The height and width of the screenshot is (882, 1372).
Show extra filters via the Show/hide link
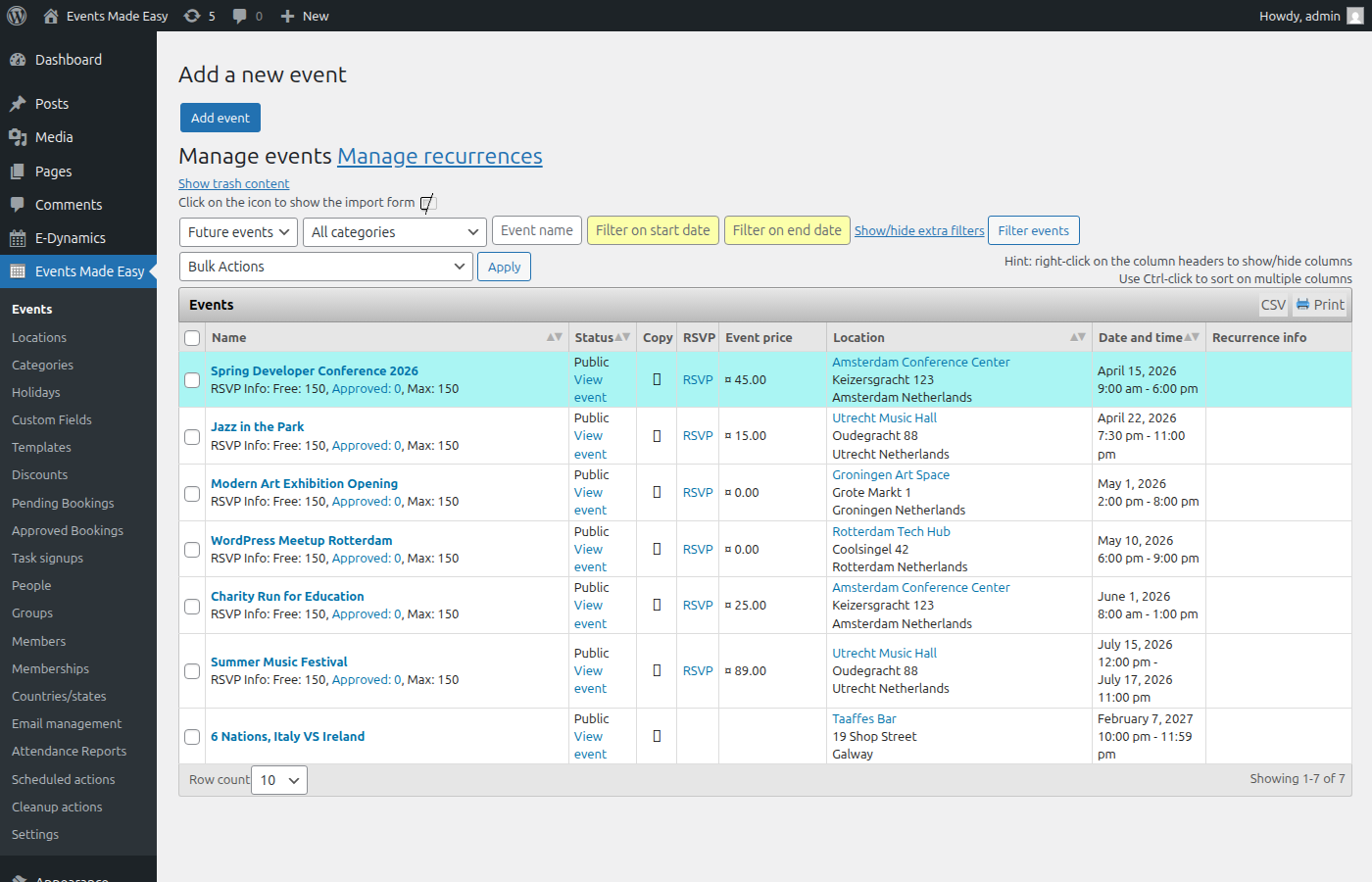click(918, 229)
